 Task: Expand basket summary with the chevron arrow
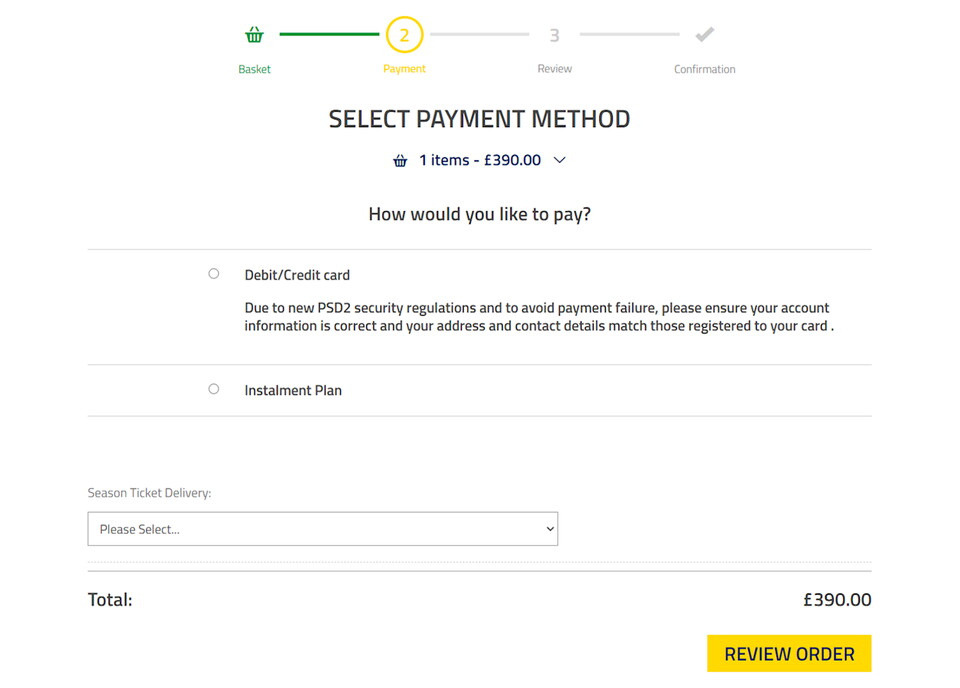tap(560, 160)
